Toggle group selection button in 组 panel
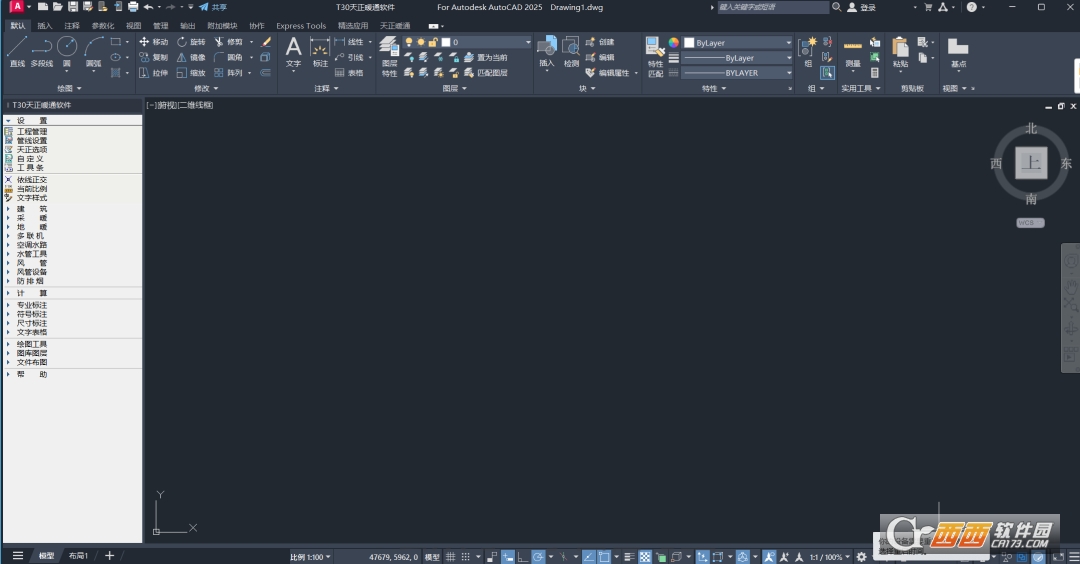 (827, 72)
